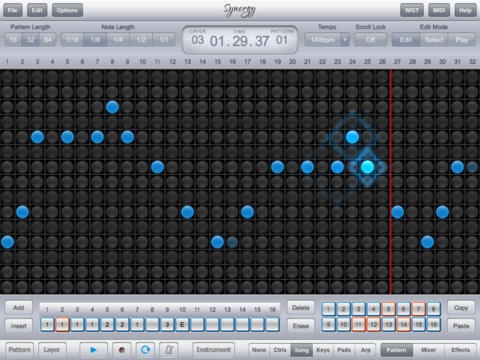This screenshot has height=360, width=480.
Task: Open the Mixer view tab
Action: 428,350
